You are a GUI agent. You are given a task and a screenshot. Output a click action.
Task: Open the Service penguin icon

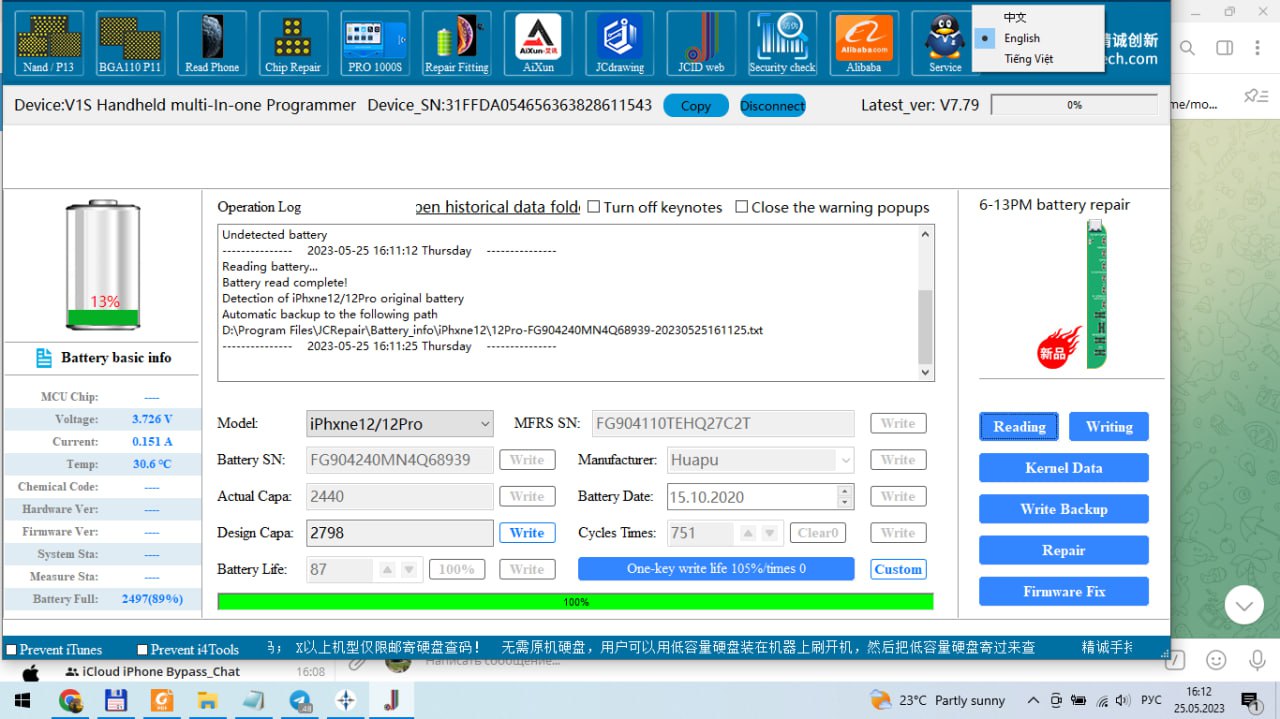pos(945,43)
